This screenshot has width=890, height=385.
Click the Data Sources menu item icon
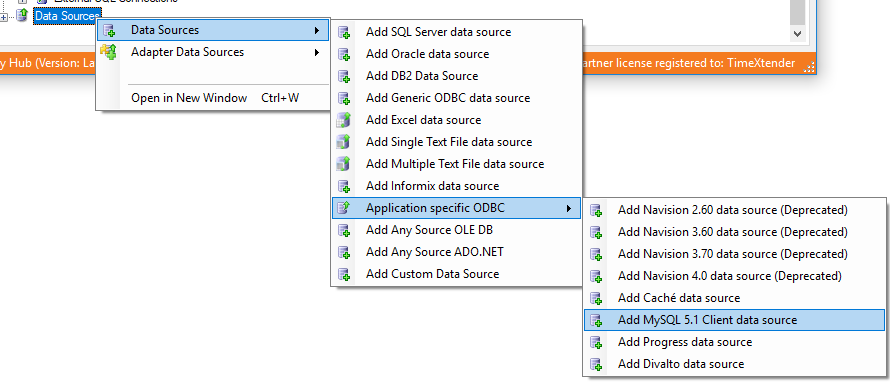point(109,31)
